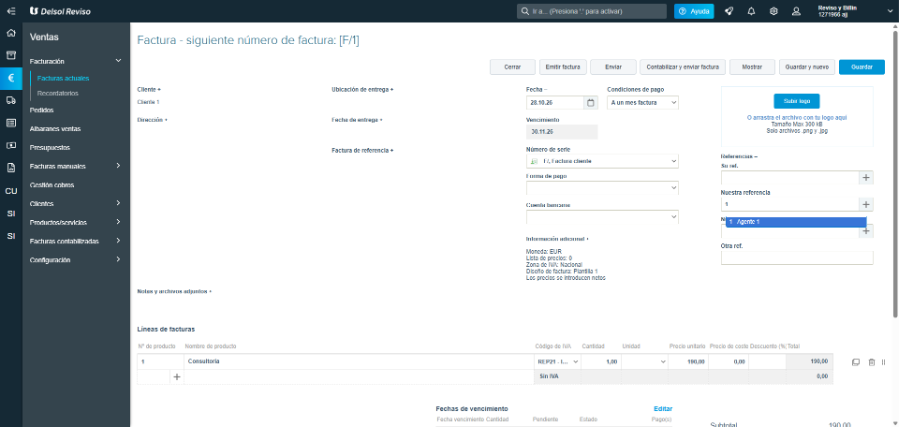
Task: Add a new invoice line with plus
Action: [x=177, y=377]
